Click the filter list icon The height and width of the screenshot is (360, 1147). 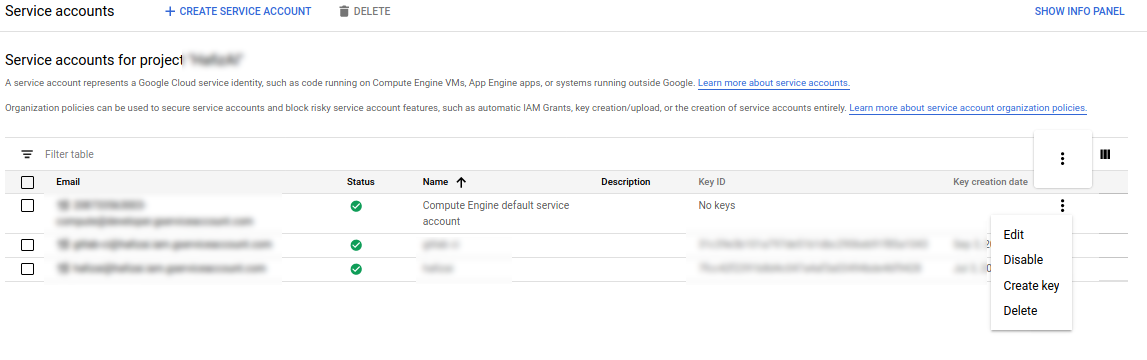click(x=27, y=154)
